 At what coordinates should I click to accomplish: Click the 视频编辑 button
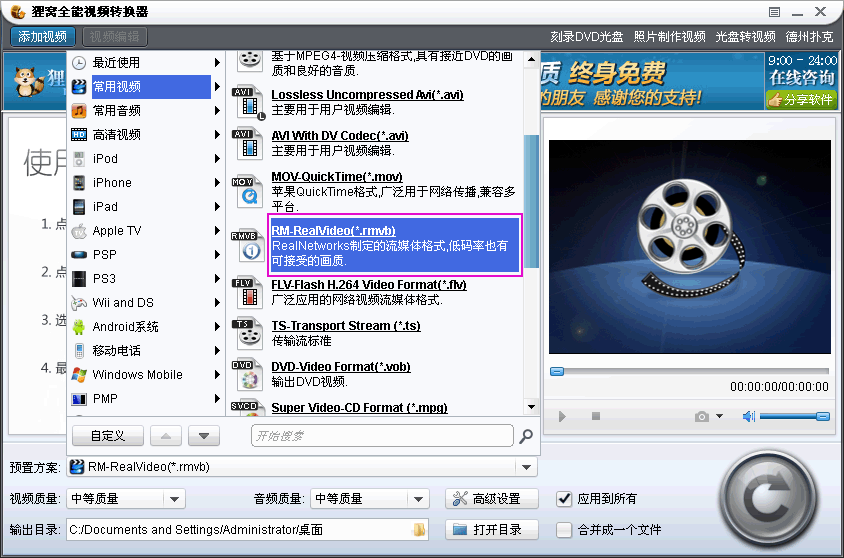115,37
